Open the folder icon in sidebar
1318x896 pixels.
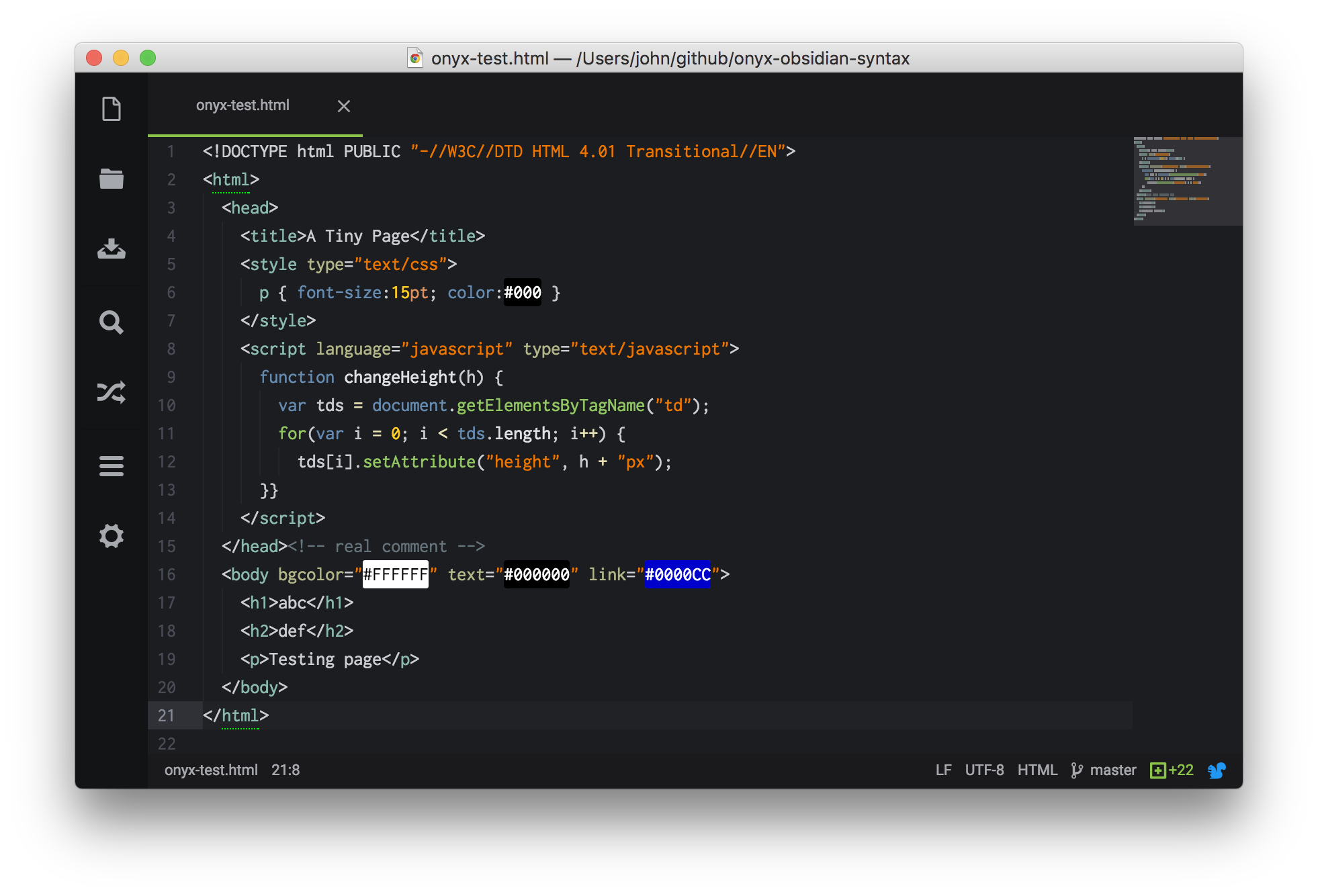click(112, 179)
